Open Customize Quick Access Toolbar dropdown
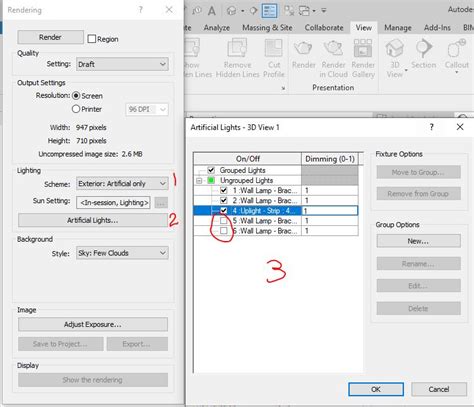474x407 pixels. (x=324, y=11)
